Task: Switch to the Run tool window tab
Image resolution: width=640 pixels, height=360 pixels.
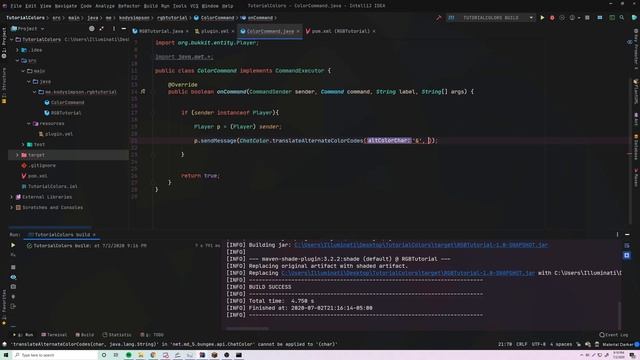Action: (24, 335)
